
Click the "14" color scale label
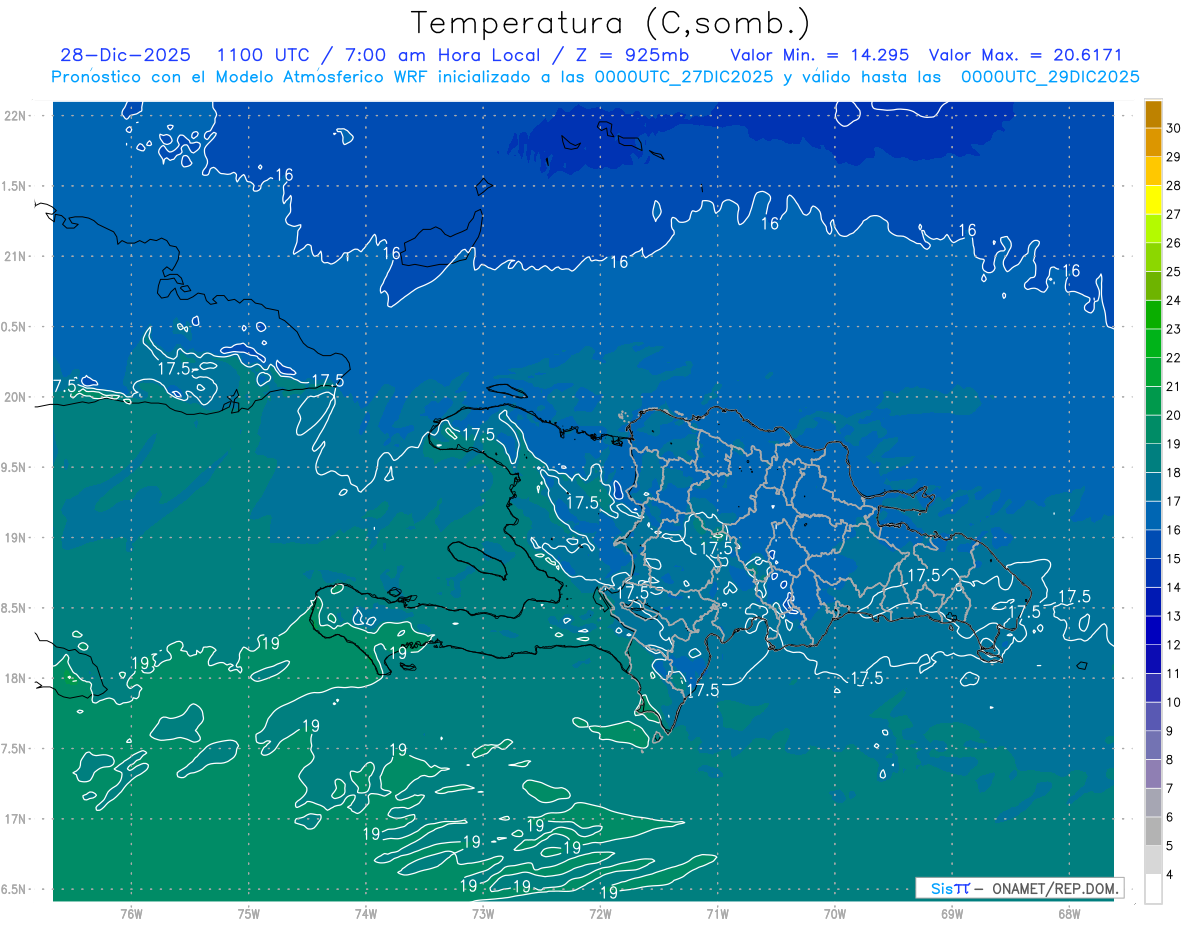pyautogui.click(x=1173, y=588)
